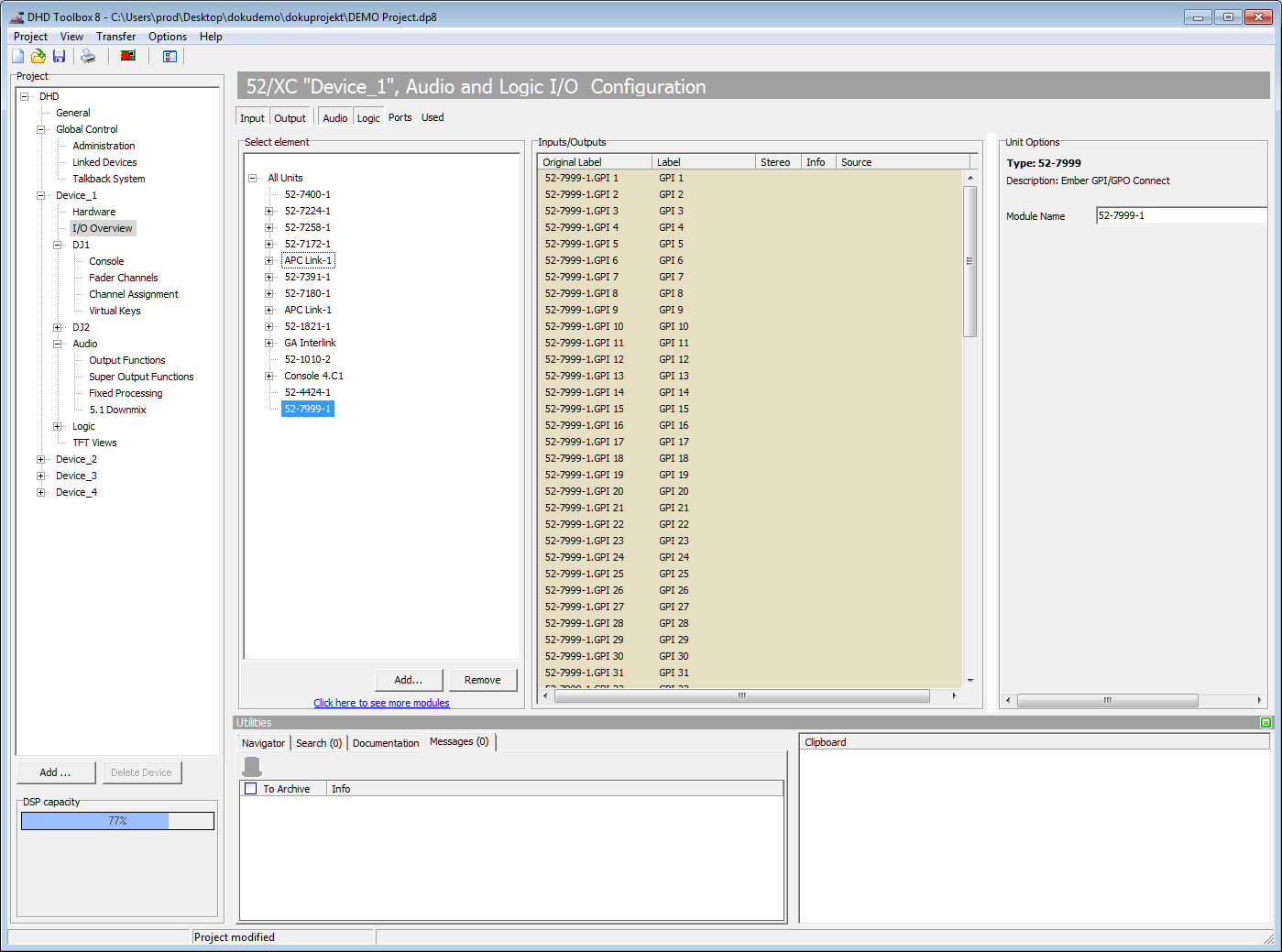Create a new project via toolbar icon
Viewport: 1282px width, 952px height.
tap(16, 56)
